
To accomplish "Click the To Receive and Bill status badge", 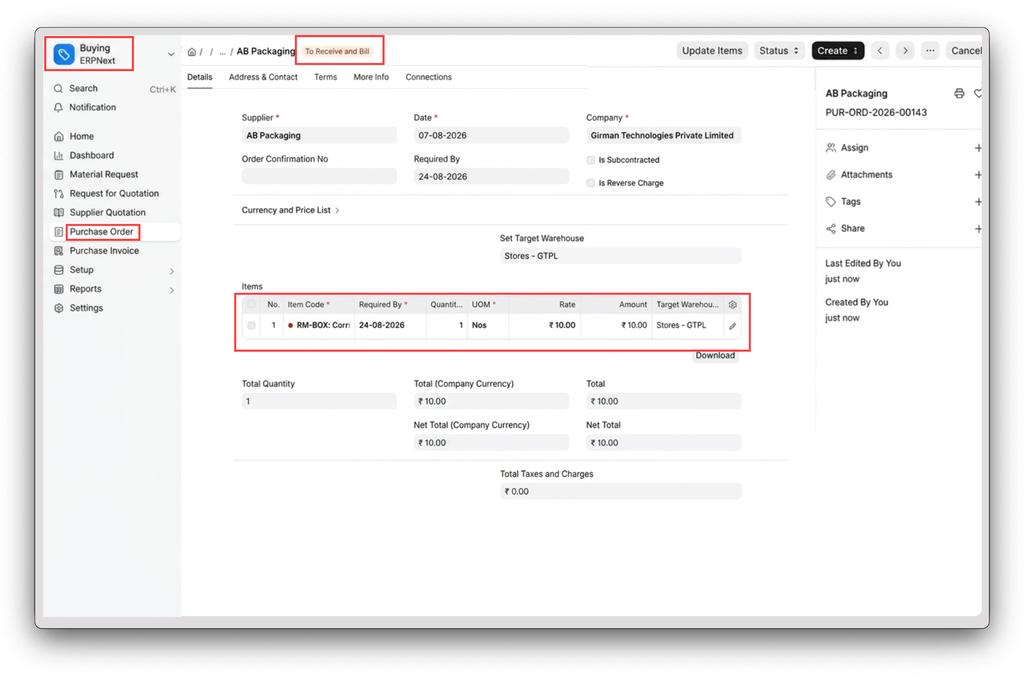I will tap(337, 52).
